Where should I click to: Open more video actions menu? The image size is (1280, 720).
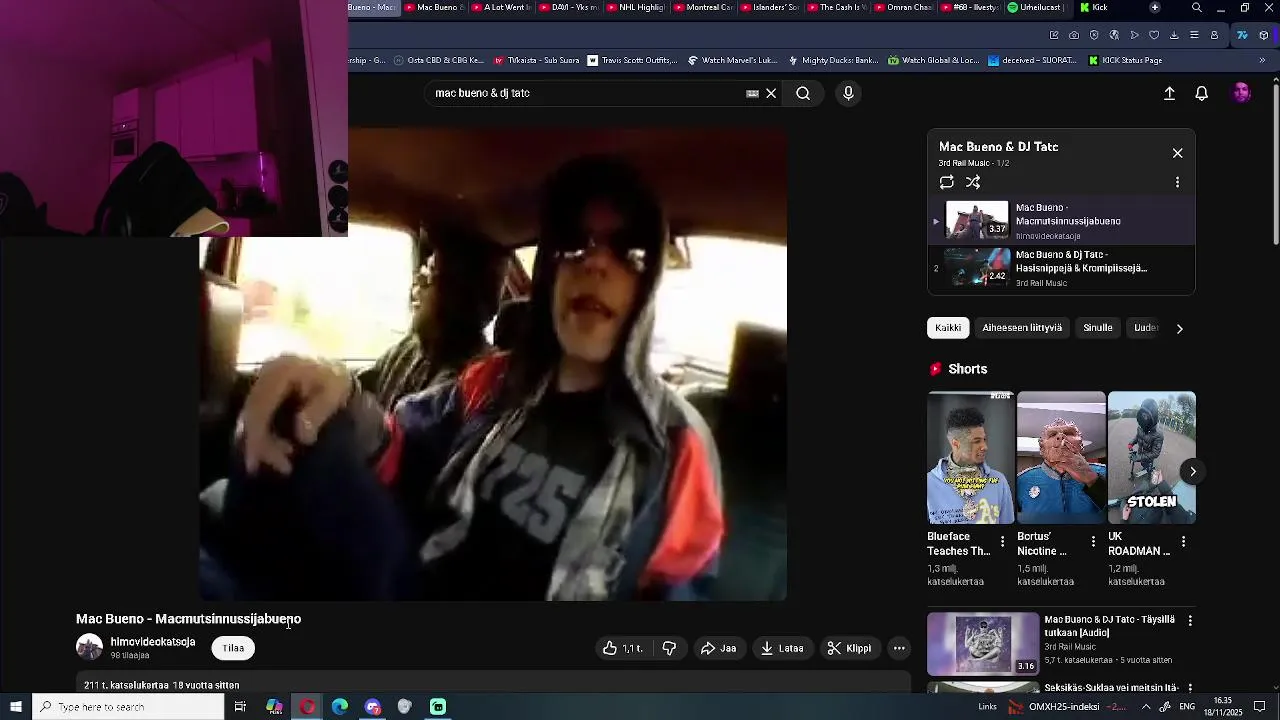[x=899, y=648]
